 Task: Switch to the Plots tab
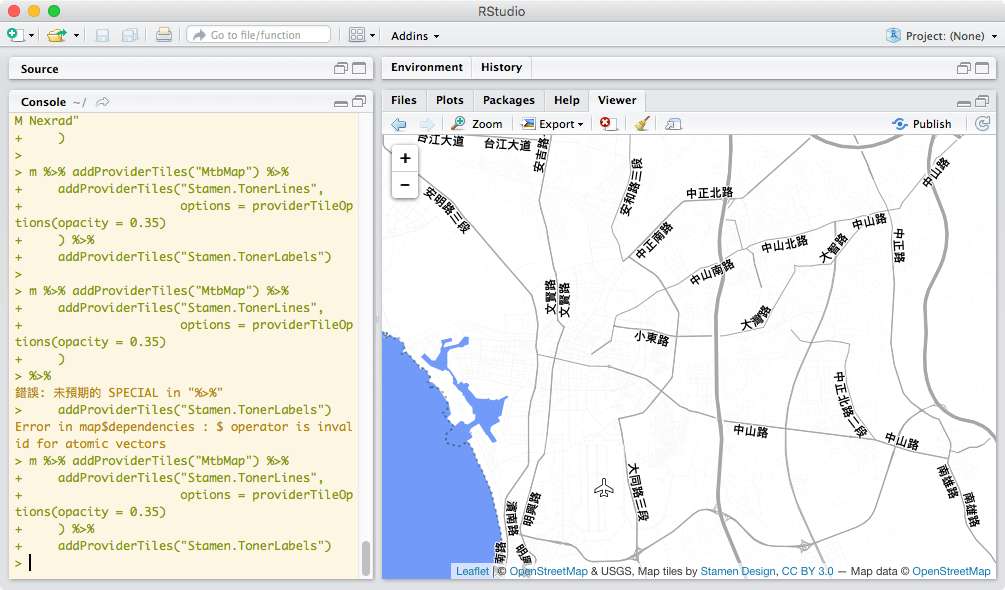(450, 100)
